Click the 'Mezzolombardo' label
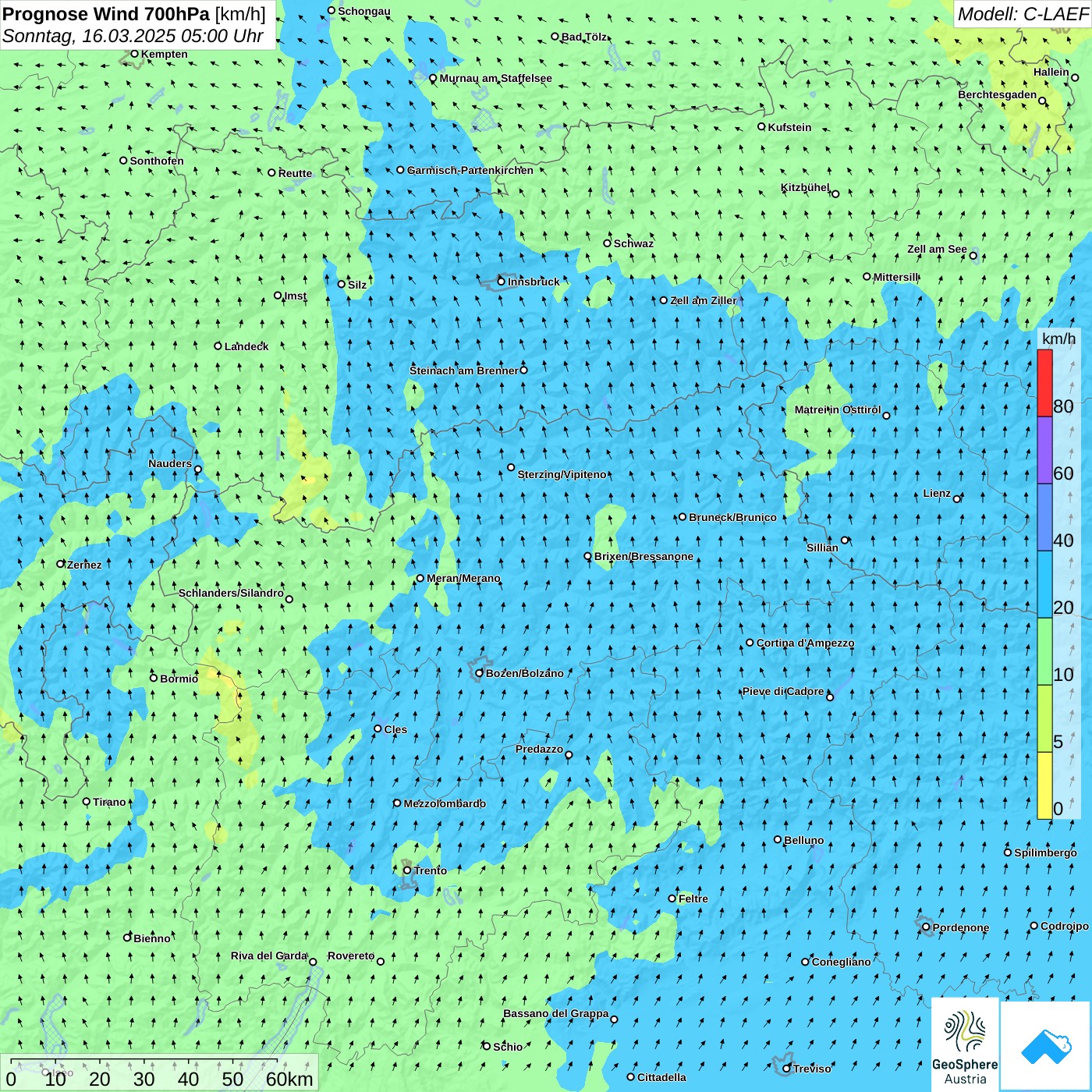The width and height of the screenshot is (1092, 1092). pyautogui.click(x=445, y=803)
